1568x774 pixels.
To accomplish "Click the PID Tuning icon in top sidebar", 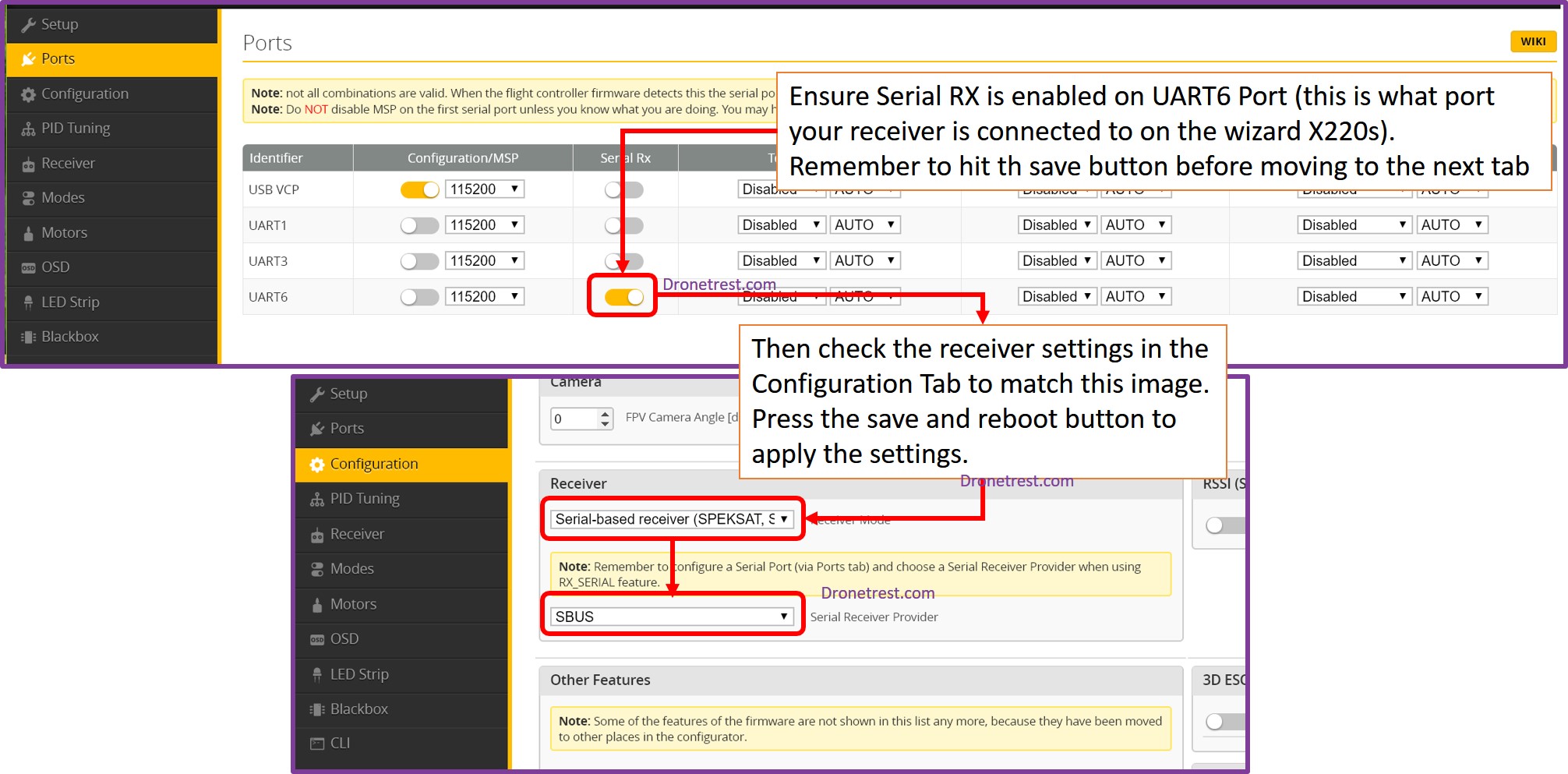I will 29,129.
